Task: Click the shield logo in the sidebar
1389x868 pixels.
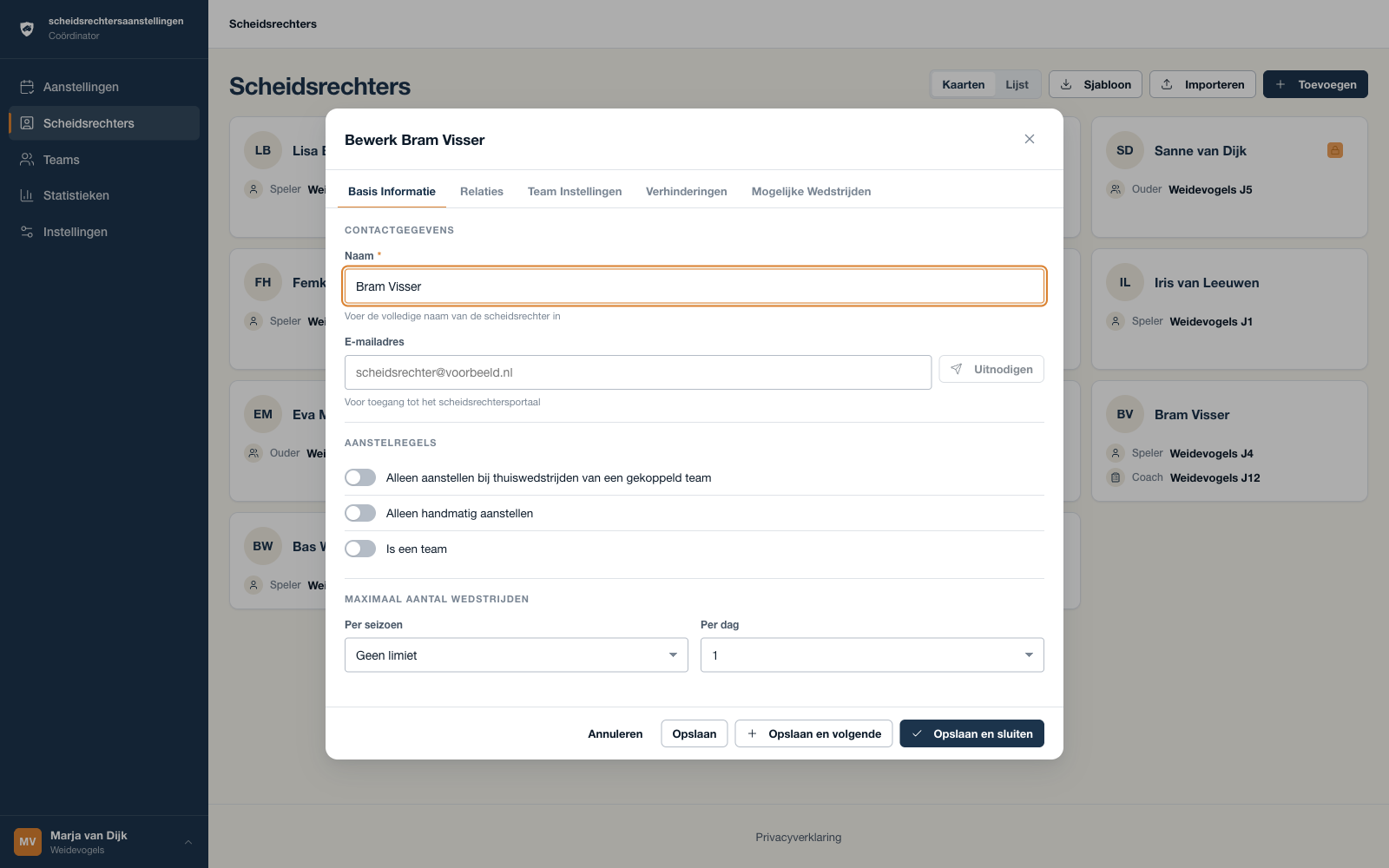Action: pos(27,29)
